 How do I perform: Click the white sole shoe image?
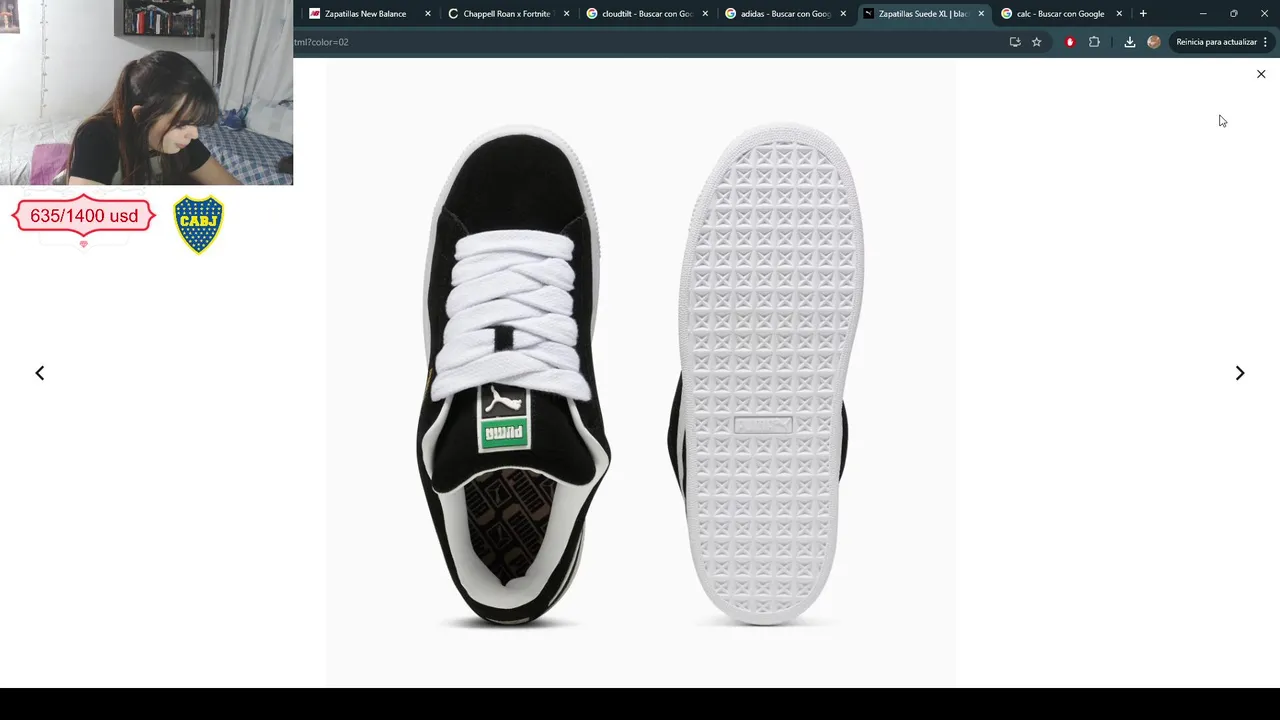[765, 375]
